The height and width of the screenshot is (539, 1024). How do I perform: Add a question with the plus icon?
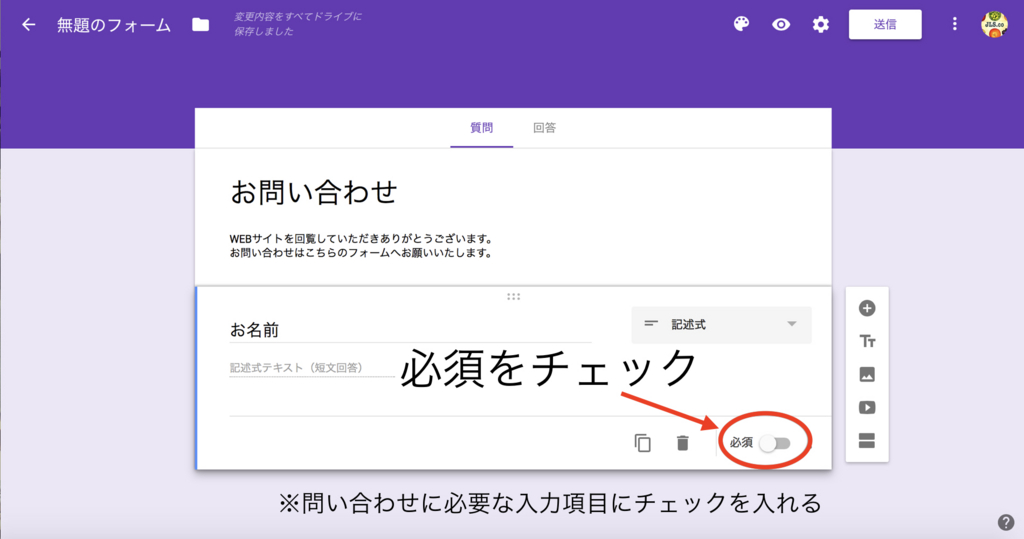point(867,308)
